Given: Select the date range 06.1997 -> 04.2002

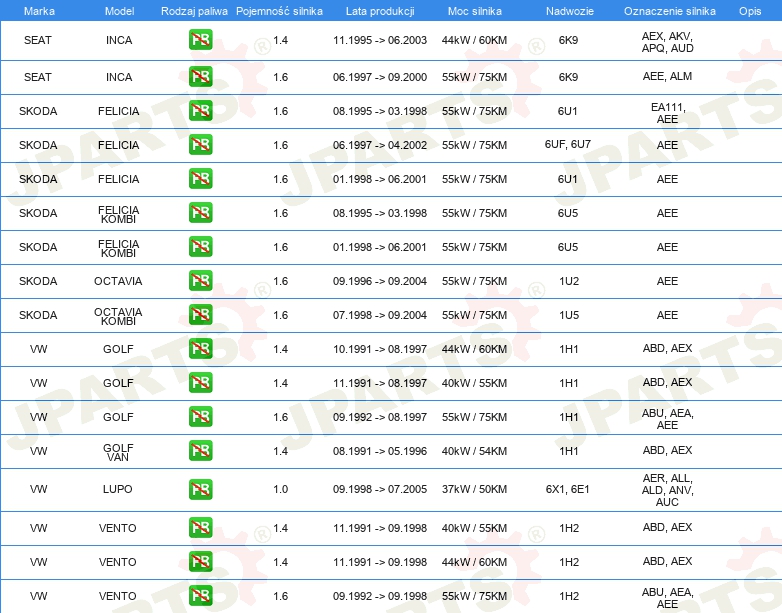Looking at the screenshot, I should click(x=380, y=145).
